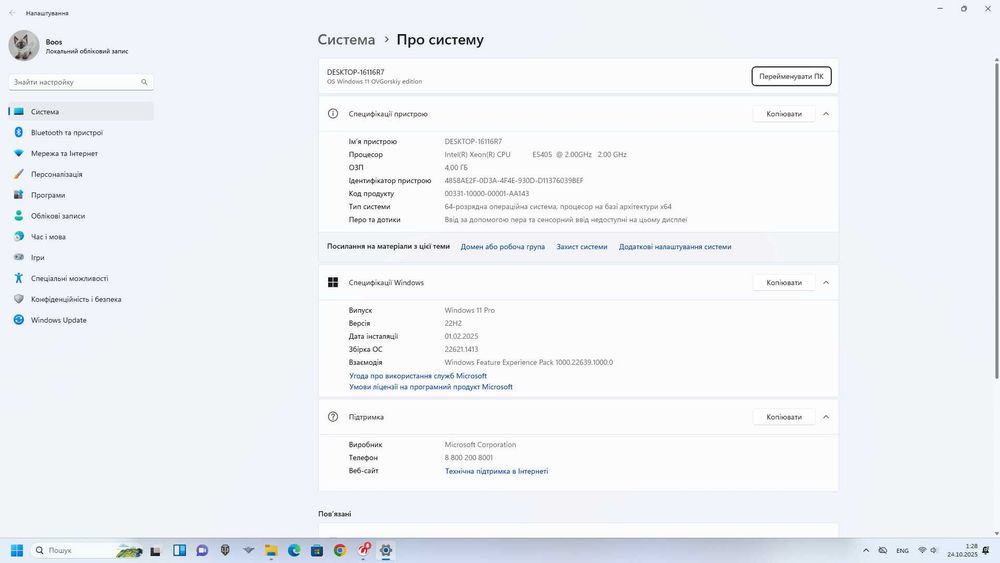Screen dimensions: 1000x563
Task: Click the Windows logo next to Специфікації Windows
Action: coord(333,282)
